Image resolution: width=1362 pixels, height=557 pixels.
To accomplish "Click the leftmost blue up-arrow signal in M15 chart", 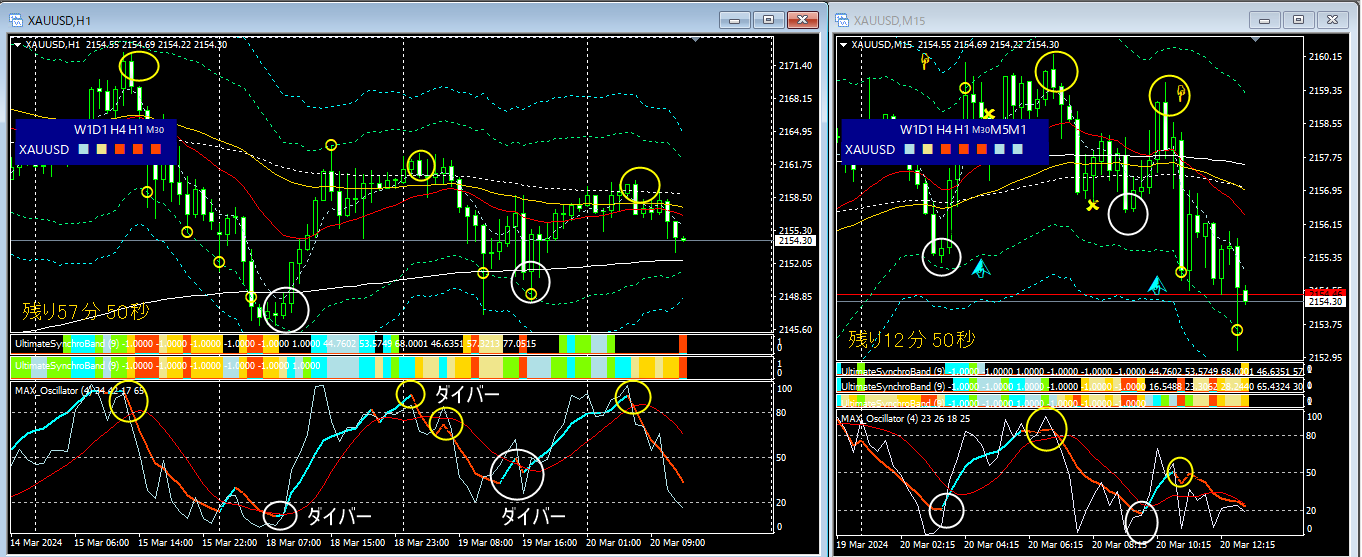I will click(x=981, y=268).
